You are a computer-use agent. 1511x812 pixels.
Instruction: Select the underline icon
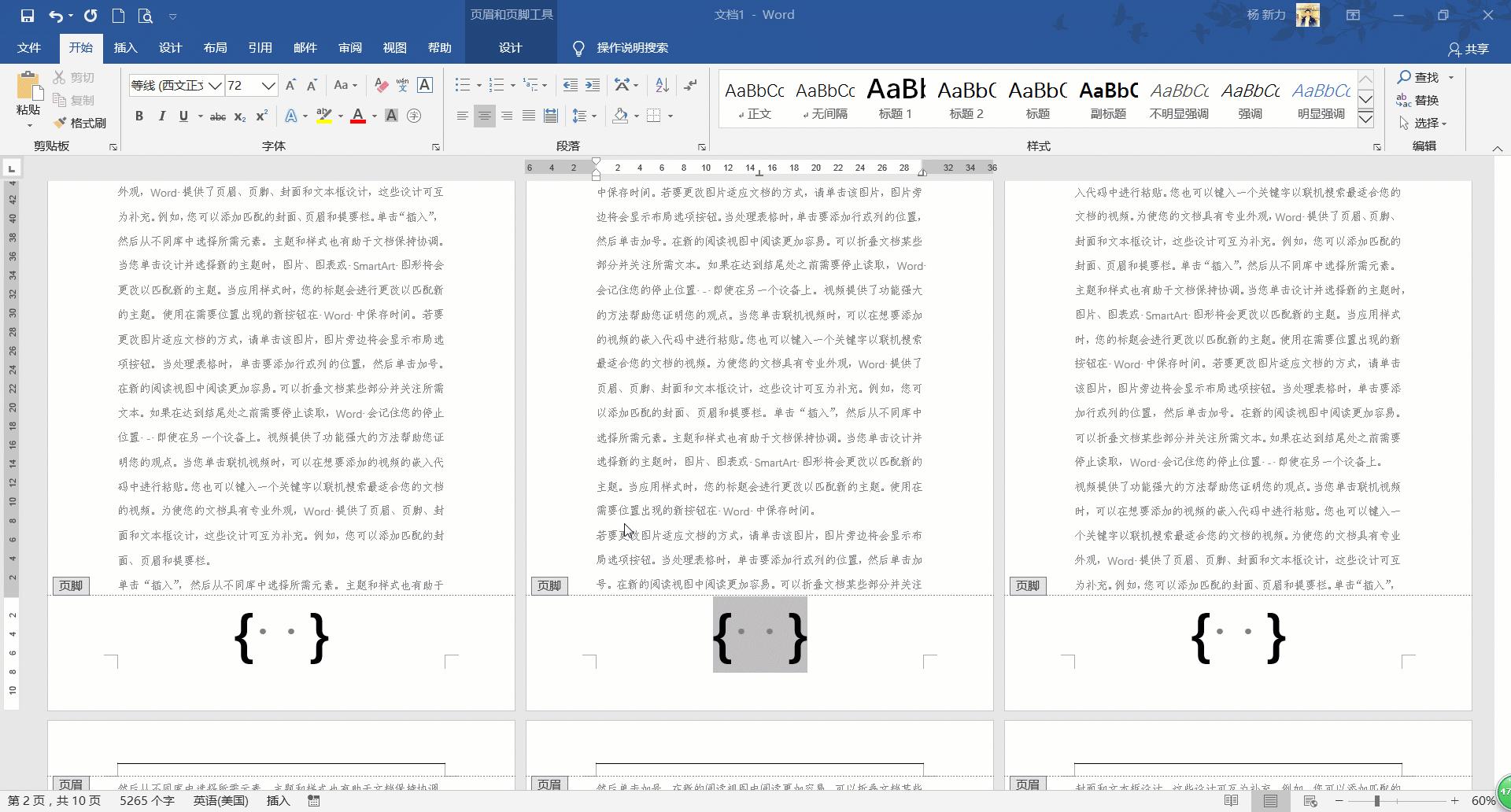(183, 116)
